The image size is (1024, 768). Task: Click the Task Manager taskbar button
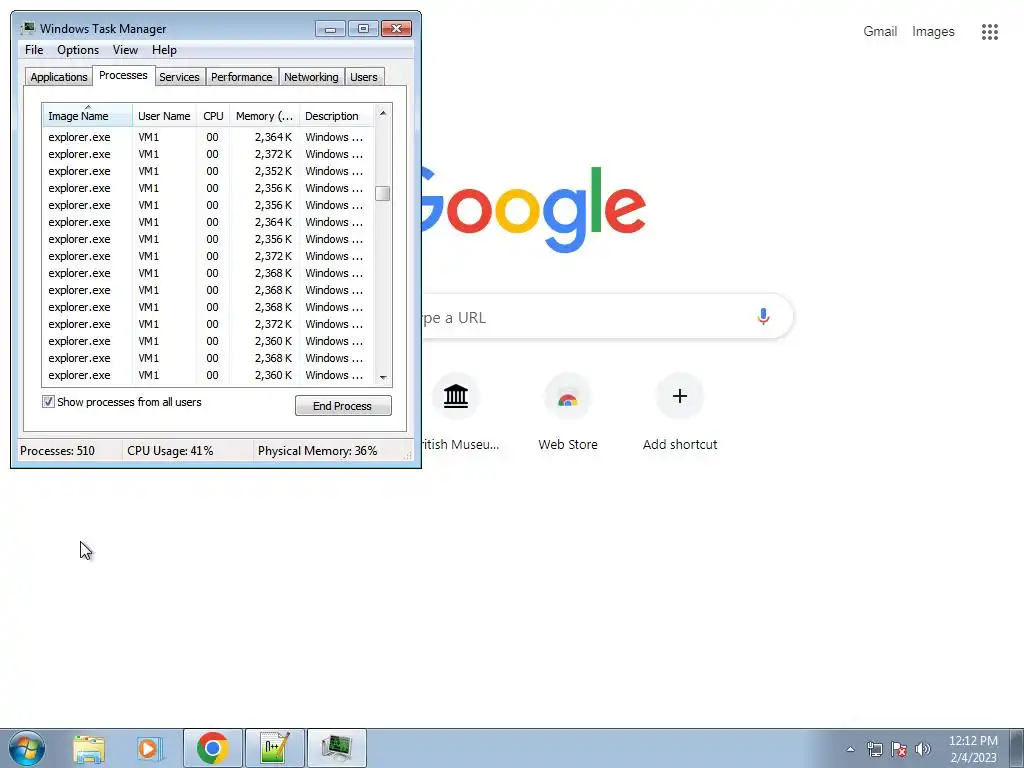tap(336, 748)
